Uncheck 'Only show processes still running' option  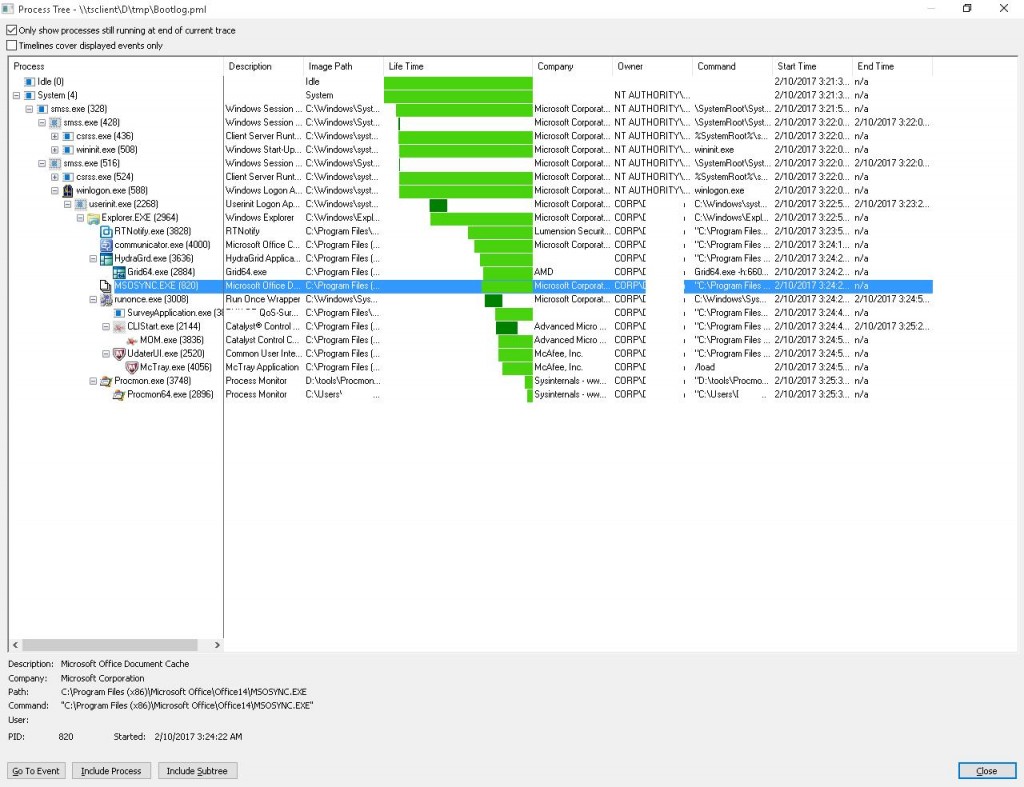click(x=9, y=30)
